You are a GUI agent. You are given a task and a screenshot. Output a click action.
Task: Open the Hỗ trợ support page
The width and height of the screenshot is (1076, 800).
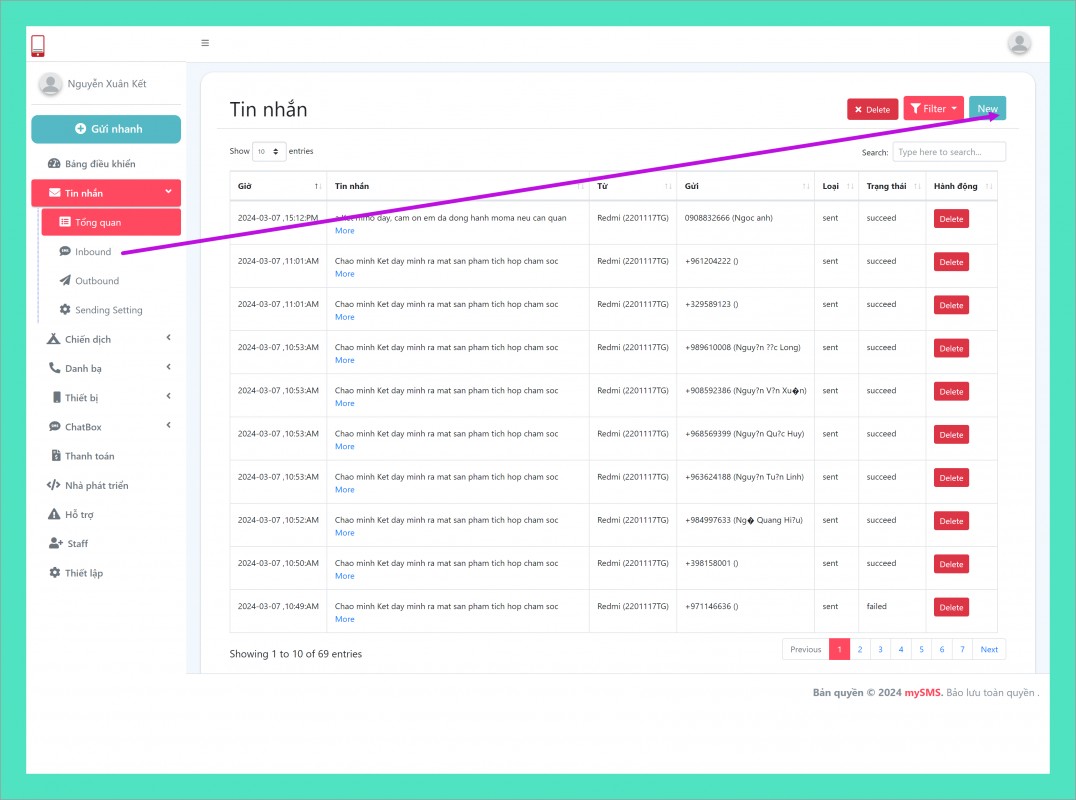(79, 515)
